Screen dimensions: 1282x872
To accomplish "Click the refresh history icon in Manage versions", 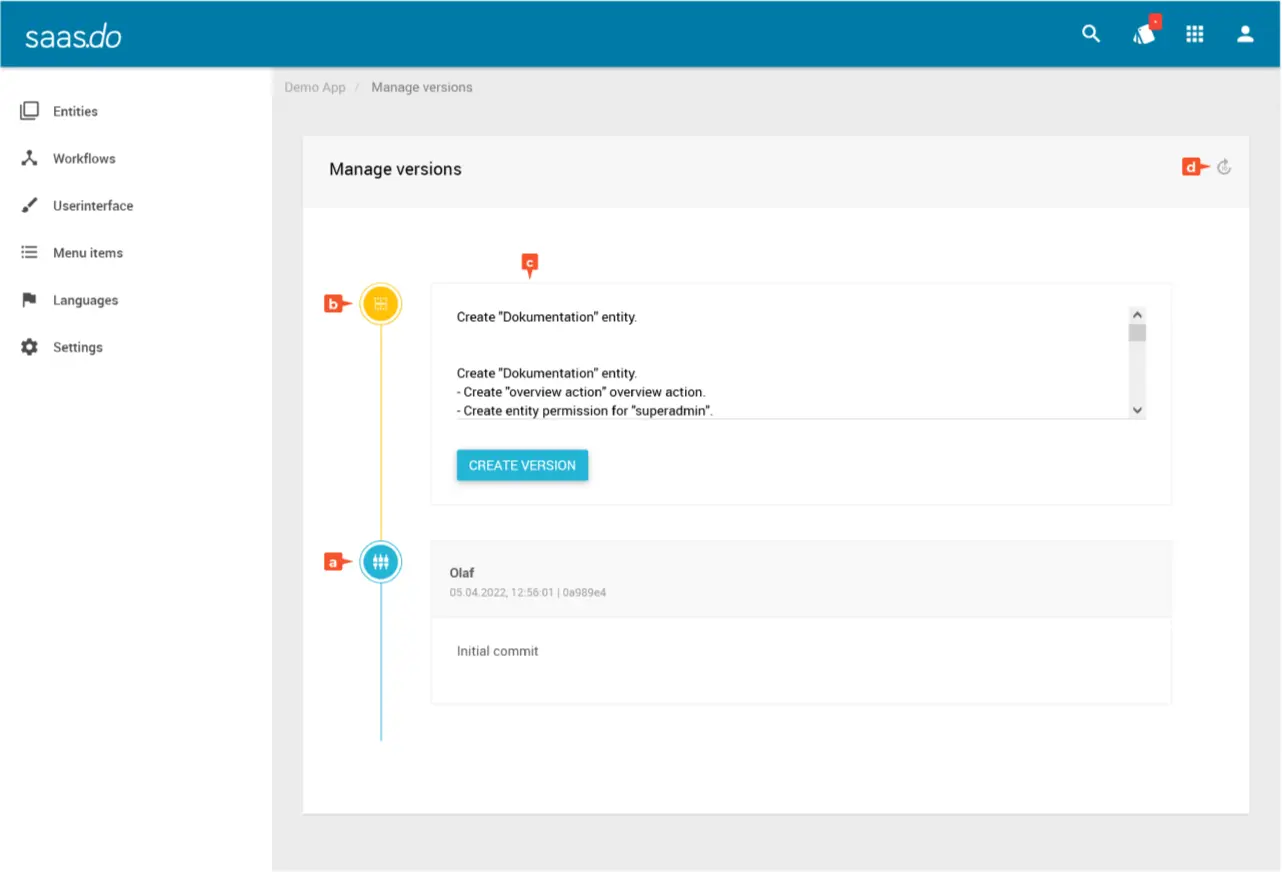I will [x=1223, y=168].
